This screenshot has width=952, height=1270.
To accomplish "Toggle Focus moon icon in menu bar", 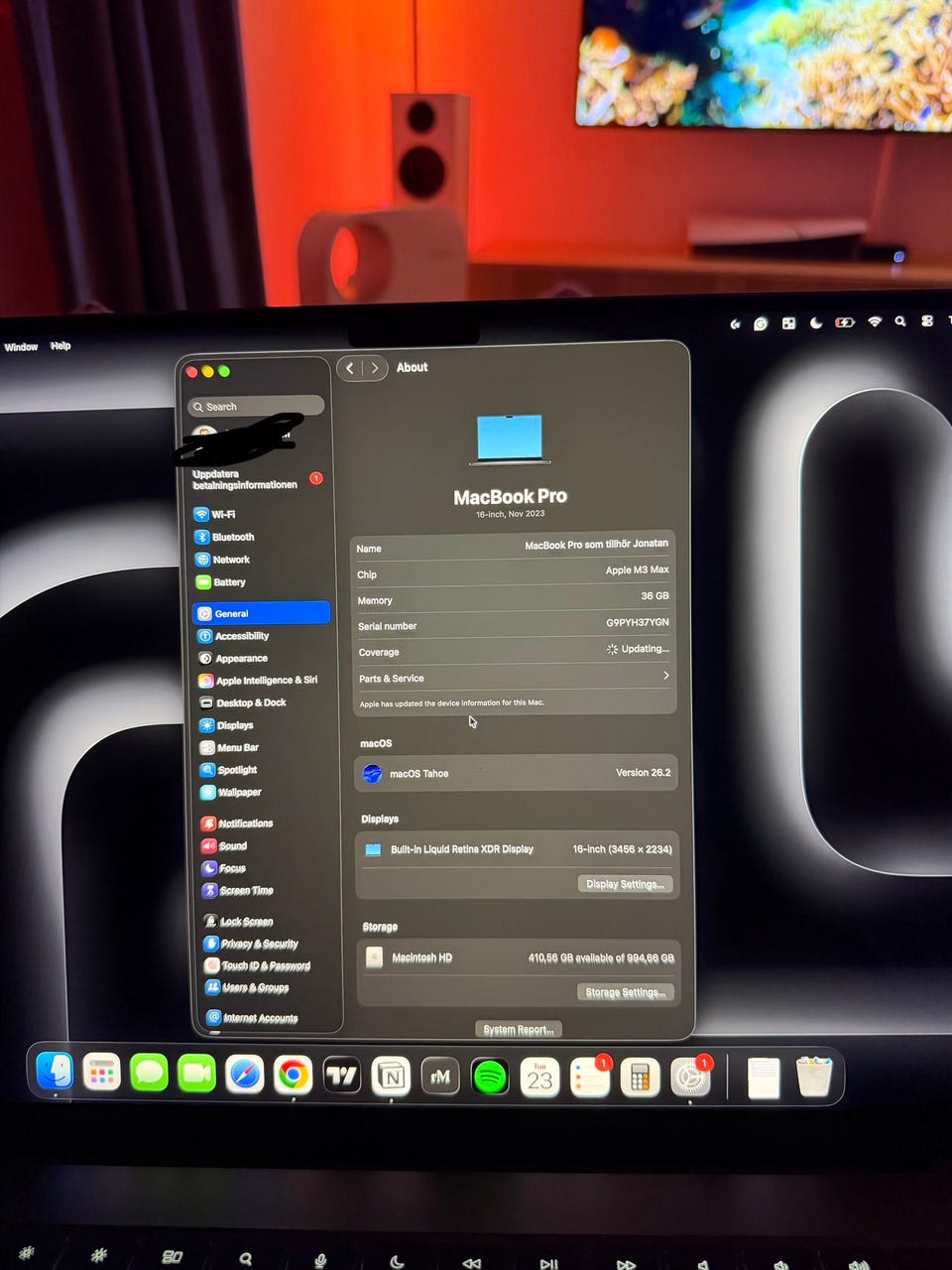I will coord(816,322).
